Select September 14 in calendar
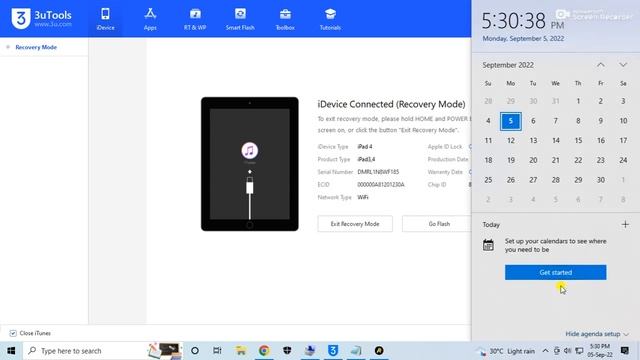Viewport: 640px width, 360px height. click(556, 140)
